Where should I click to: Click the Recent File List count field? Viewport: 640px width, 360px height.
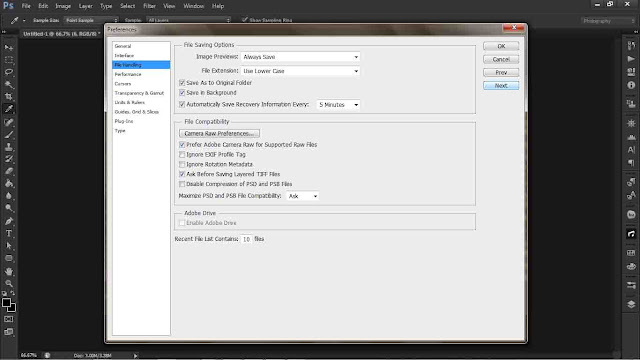pos(246,239)
